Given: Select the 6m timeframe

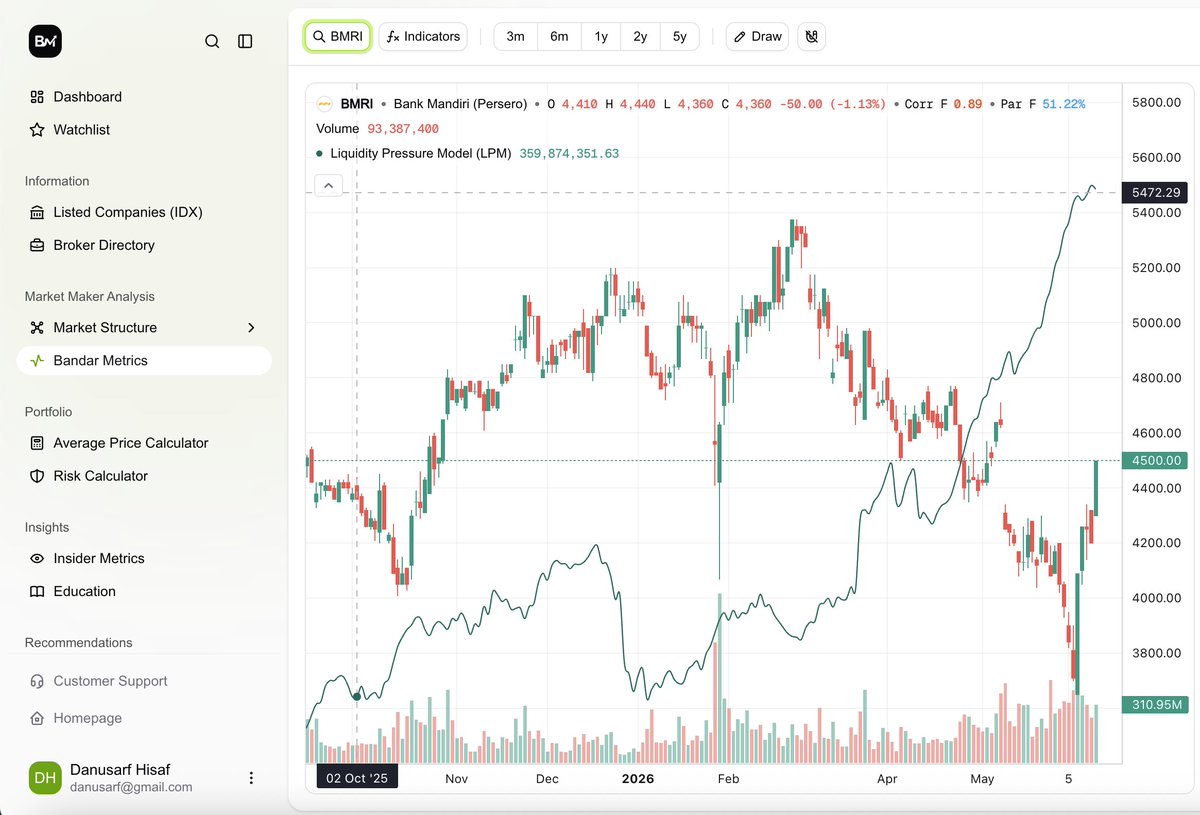Looking at the screenshot, I should coord(559,36).
